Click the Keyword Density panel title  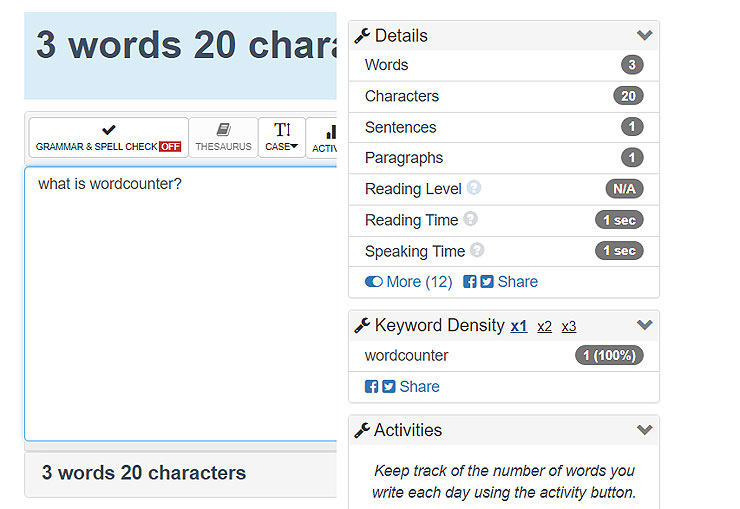pyautogui.click(x=439, y=325)
